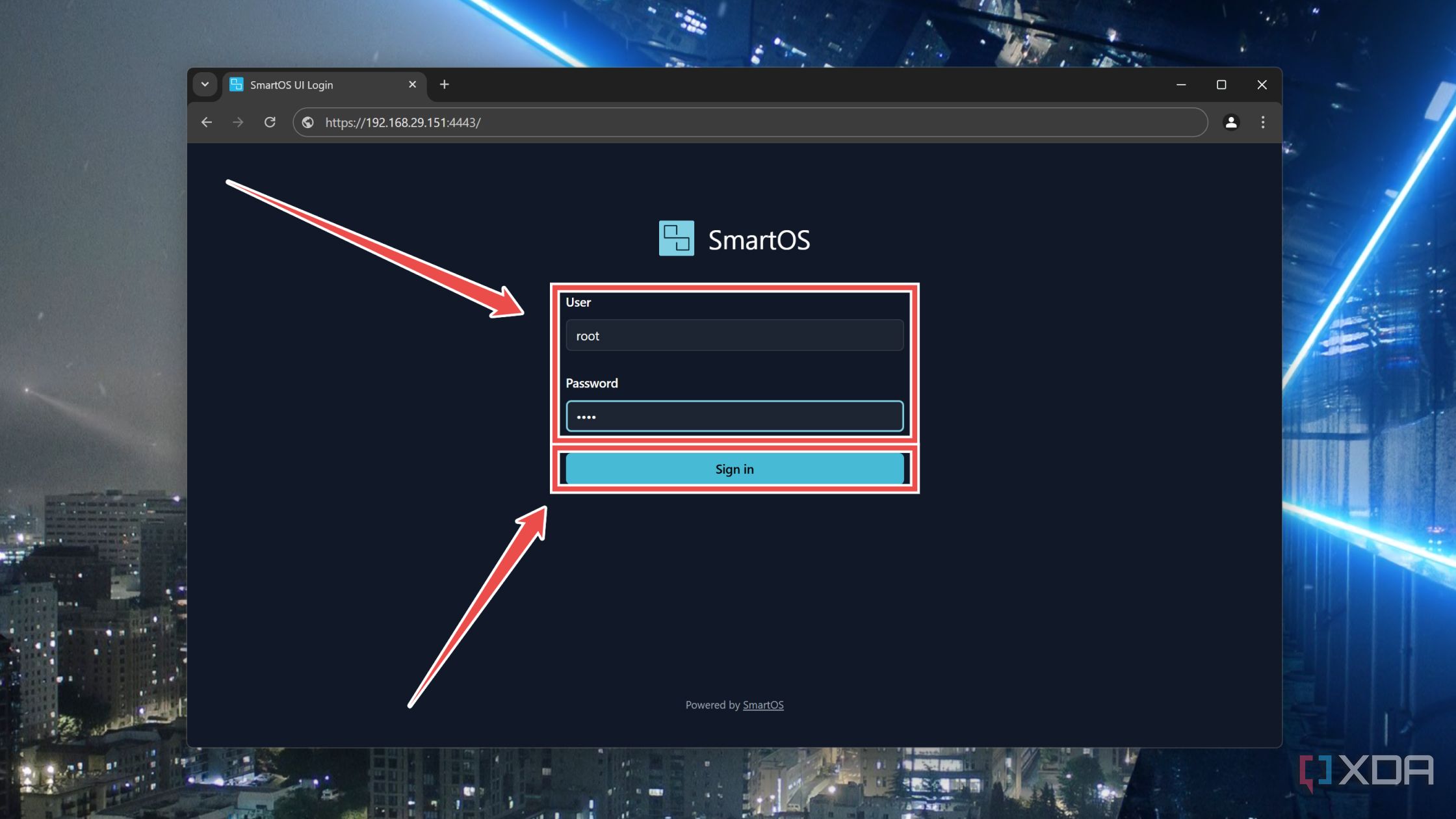Reload the current page

coord(270,122)
